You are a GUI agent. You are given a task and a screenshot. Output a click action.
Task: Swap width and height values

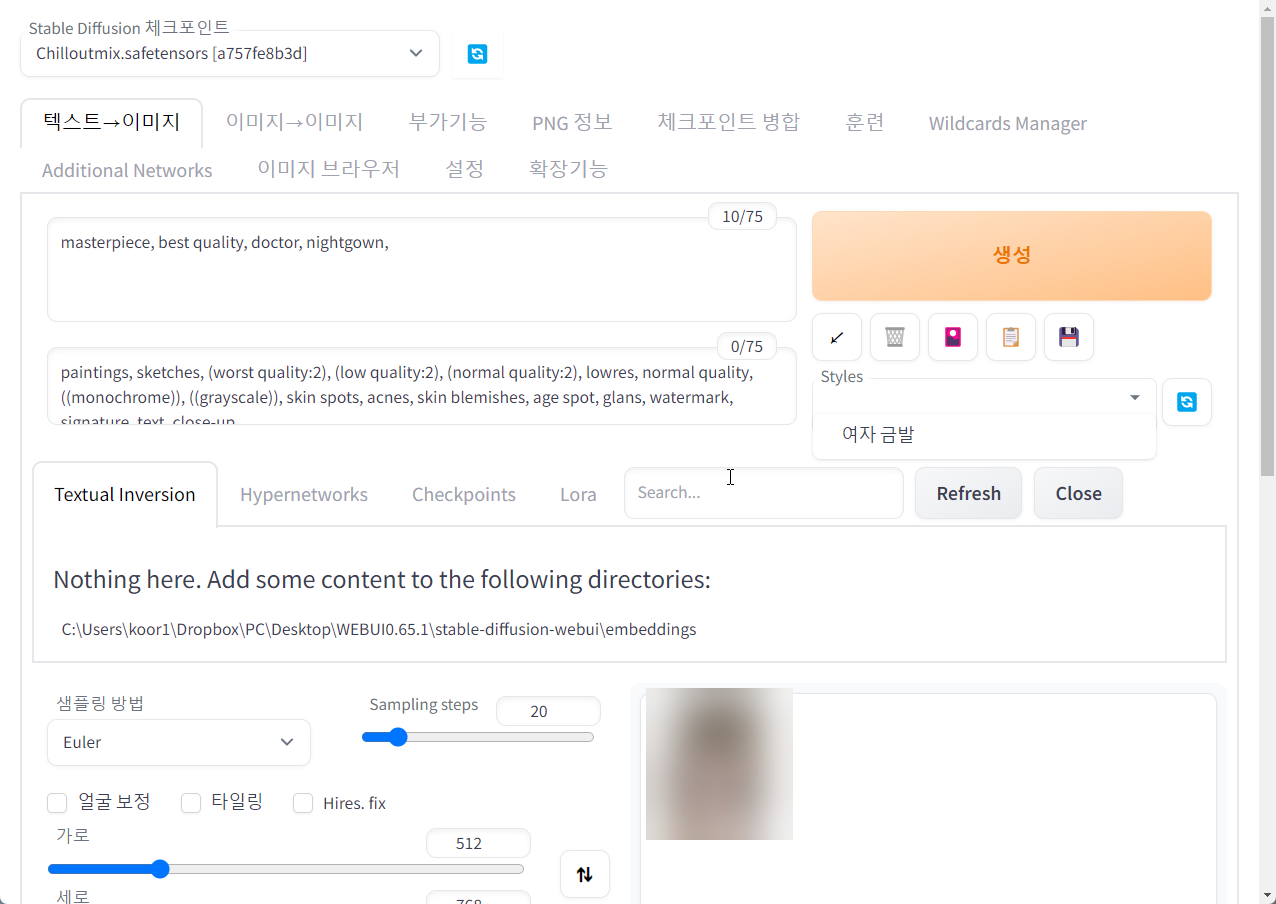pos(584,873)
